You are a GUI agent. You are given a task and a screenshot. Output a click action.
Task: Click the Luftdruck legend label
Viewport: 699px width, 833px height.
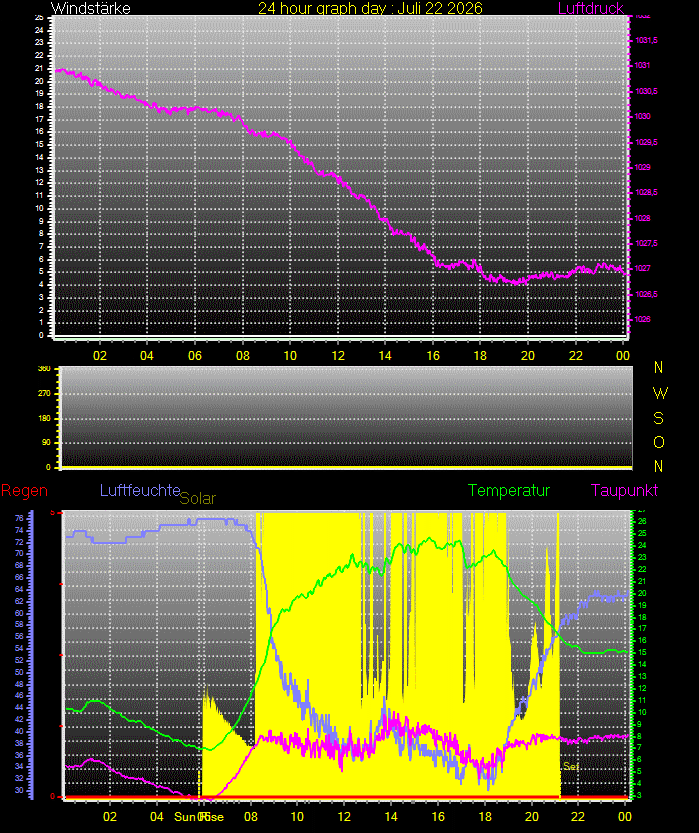pos(591,8)
